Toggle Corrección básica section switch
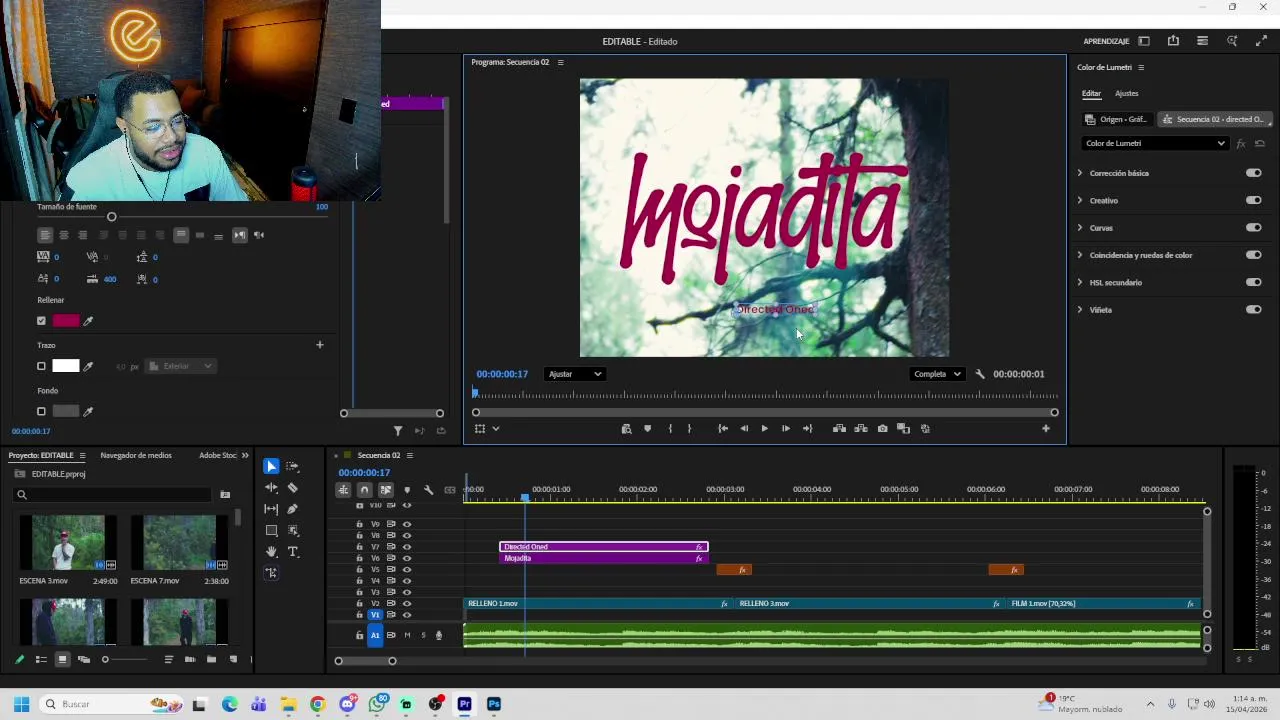Screen dimensions: 1280x720 pyautogui.click(x=1254, y=173)
